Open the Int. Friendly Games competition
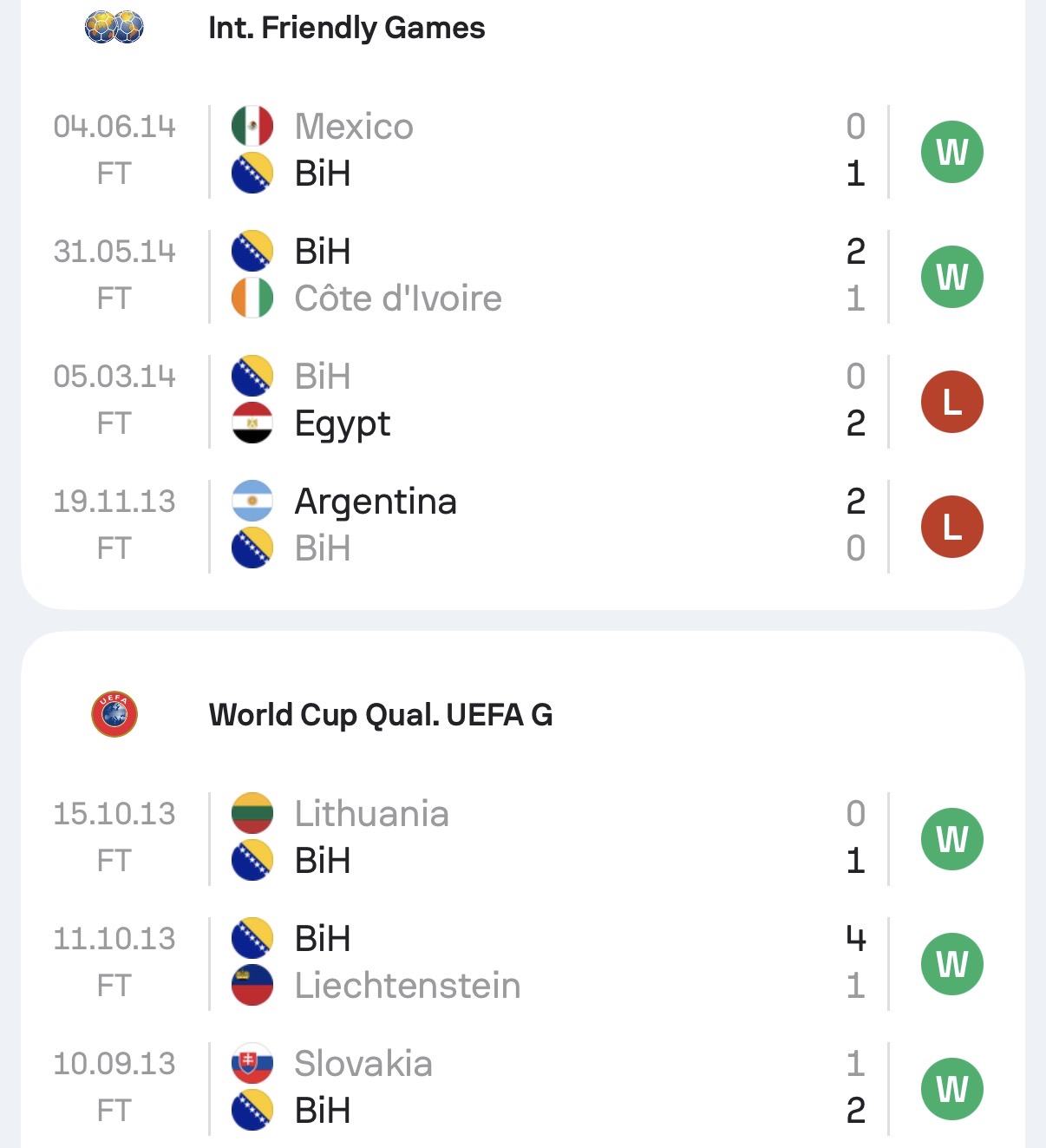The width and height of the screenshot is (1046, 1148). coord(346,28)
